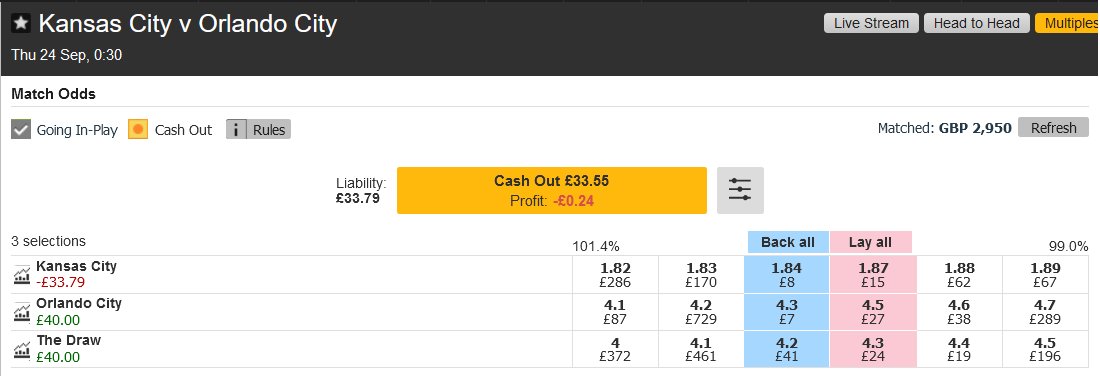The height and width of the screenshot is (376, 1100).
Task: Click Cash Out £33.55 button
Action: pyautogui.click(x=551, y=190)
